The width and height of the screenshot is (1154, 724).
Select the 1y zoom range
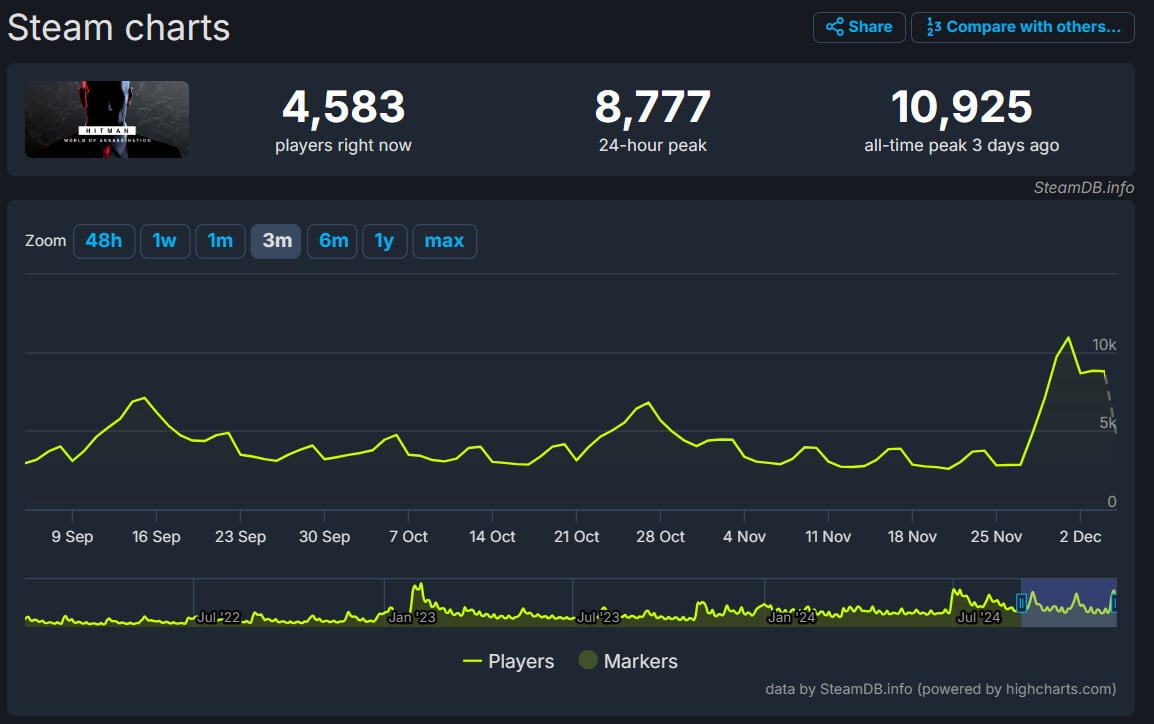coord(384,241)
